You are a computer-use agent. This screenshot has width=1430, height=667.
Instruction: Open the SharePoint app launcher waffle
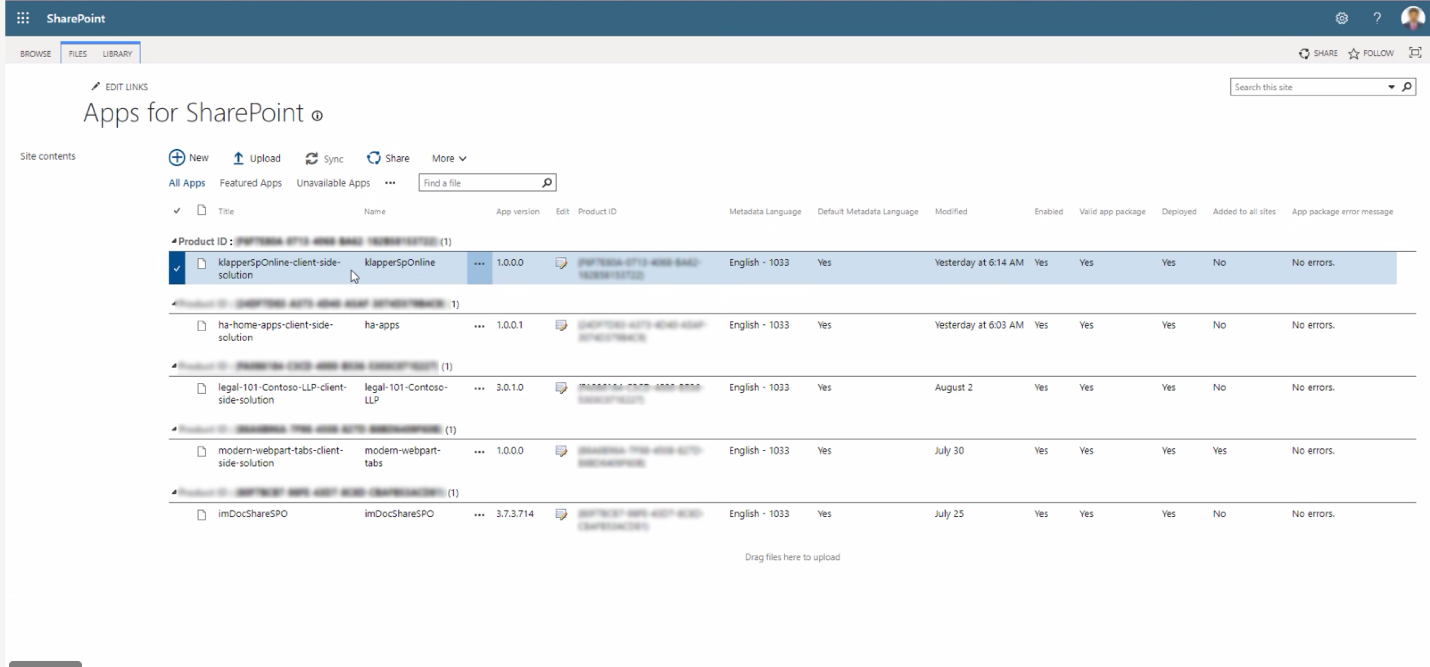pyautogui.click(x=23, y=18)
